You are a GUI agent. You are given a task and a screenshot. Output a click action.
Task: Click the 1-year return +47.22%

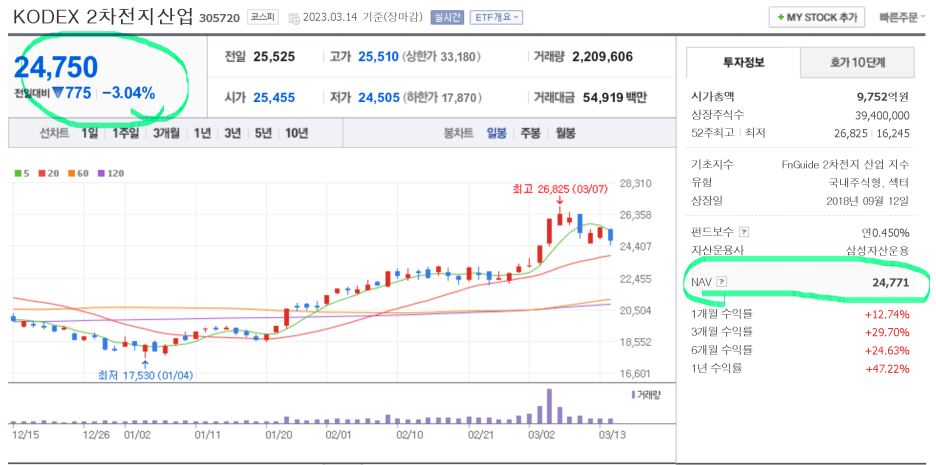click(x=888, y=368)
